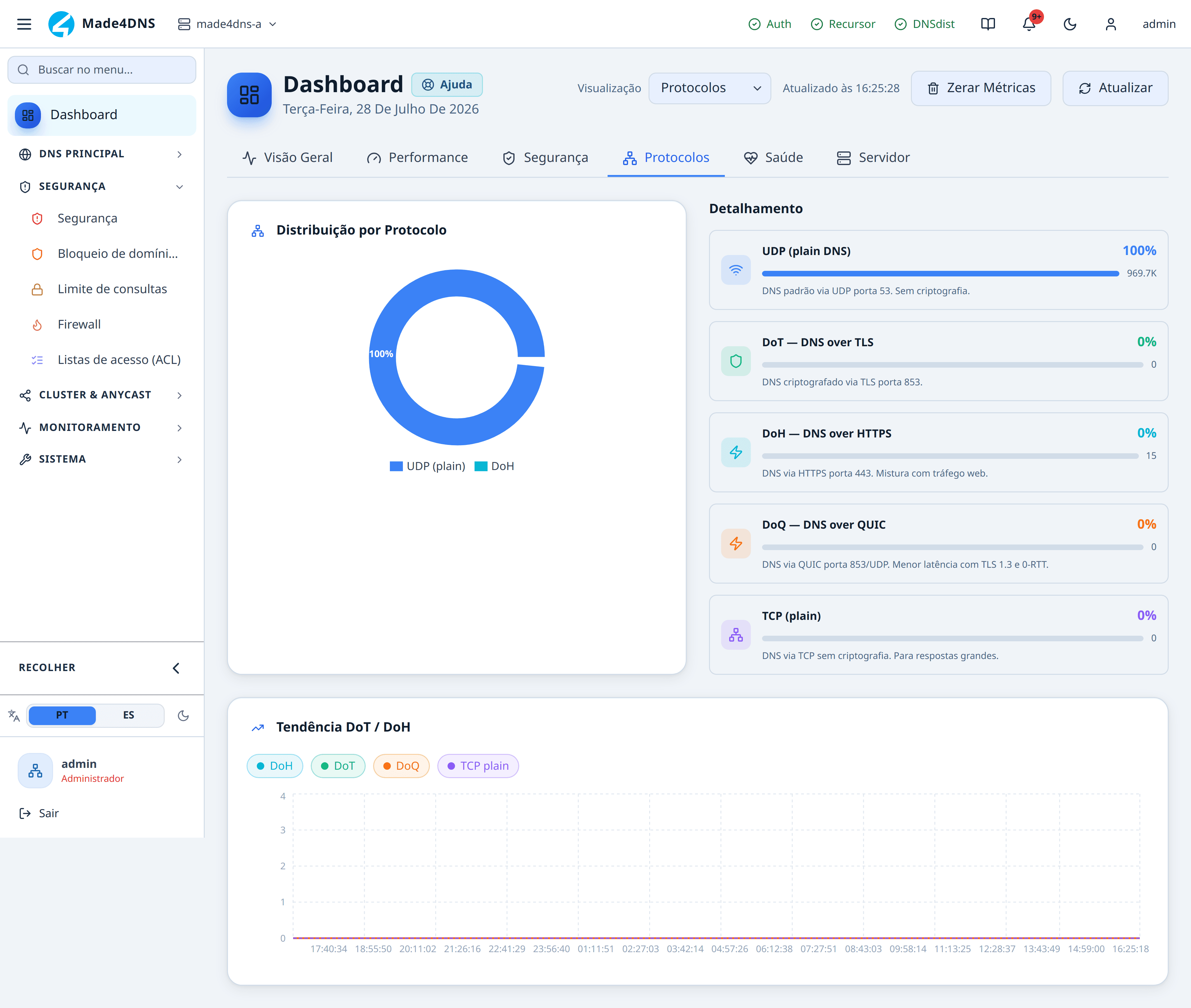Click the Recursor status indicator
1191x1008 pixels.
tap(843, 24)
